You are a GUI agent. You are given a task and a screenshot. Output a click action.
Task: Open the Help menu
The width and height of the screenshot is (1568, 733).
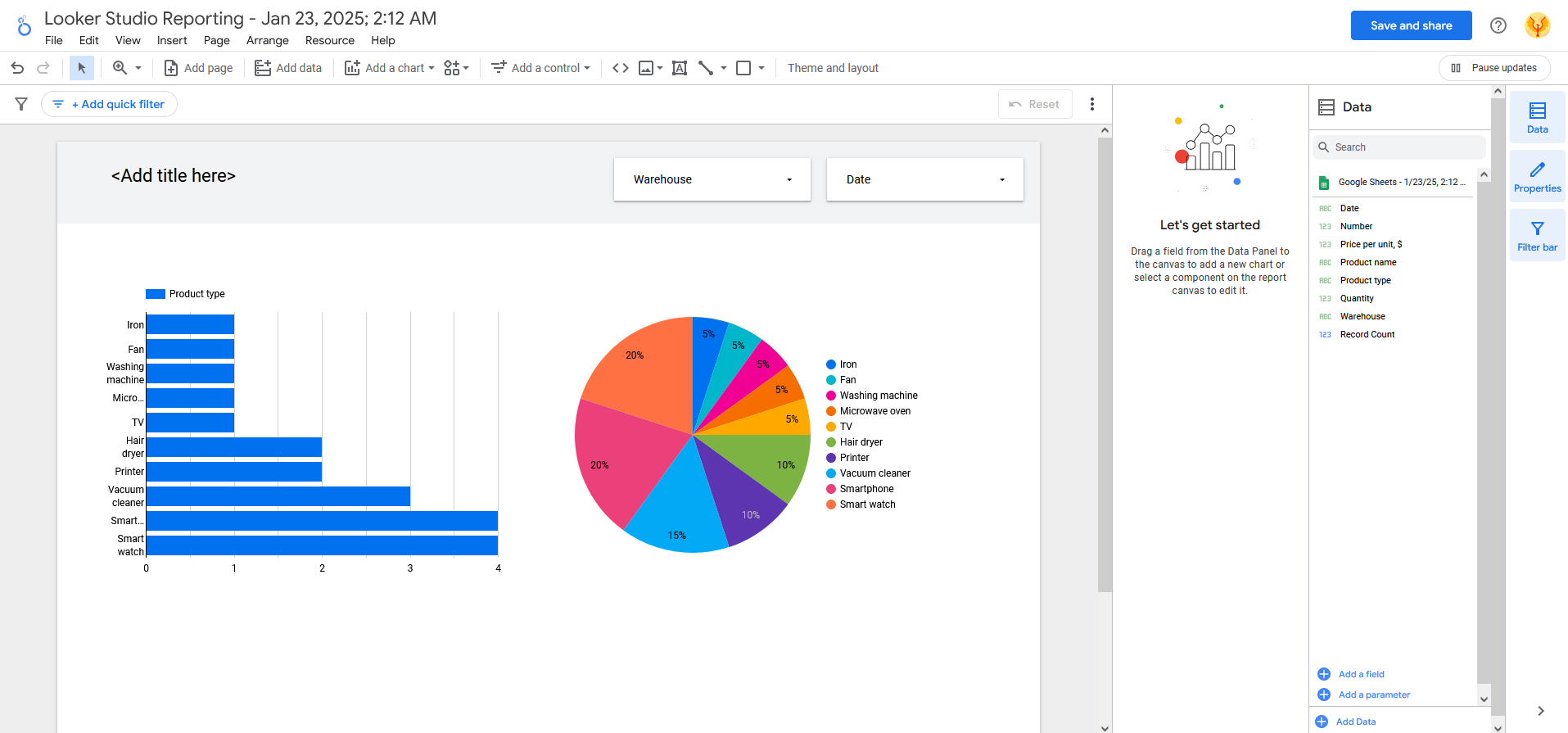[x=383, y=40]
